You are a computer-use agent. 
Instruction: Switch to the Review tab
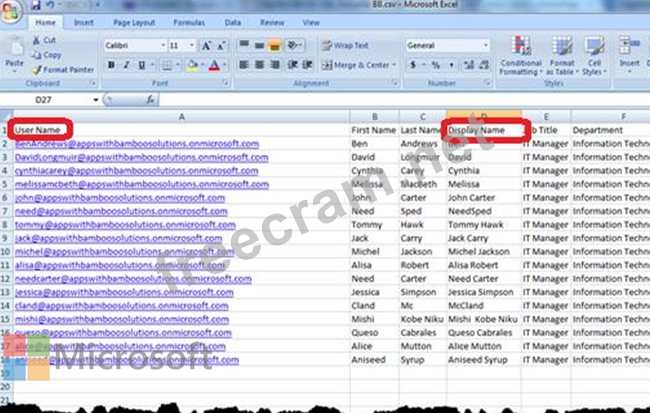click(x=272, y=22)
